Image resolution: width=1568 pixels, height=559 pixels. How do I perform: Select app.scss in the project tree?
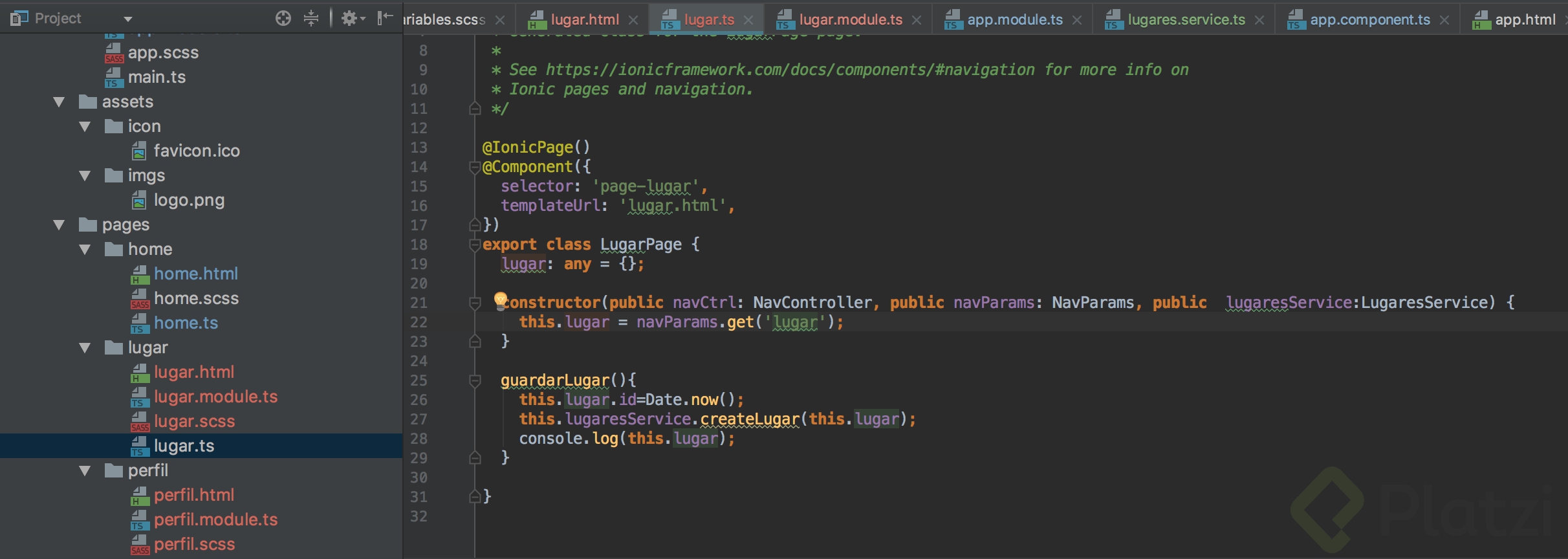coord(163,52)
